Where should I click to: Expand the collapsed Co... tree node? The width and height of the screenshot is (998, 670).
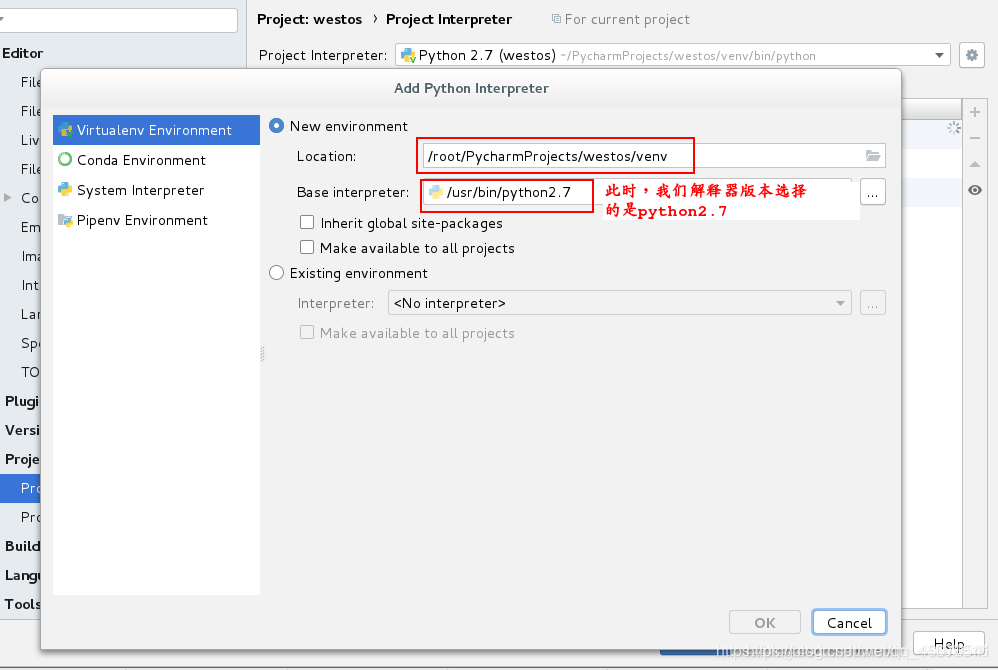click(8, 198)
